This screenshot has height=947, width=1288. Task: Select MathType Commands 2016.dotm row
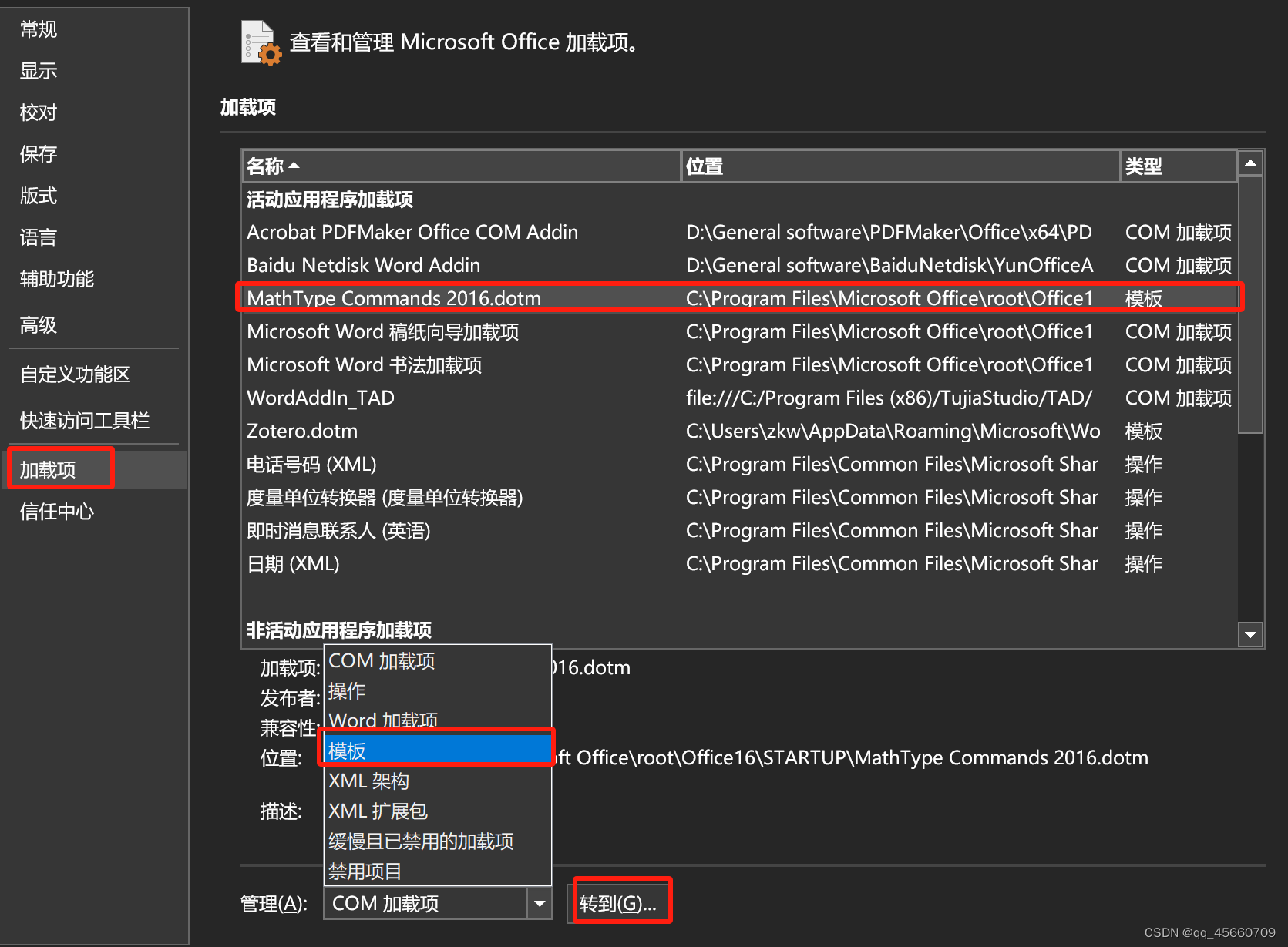(x=740, y=298)
